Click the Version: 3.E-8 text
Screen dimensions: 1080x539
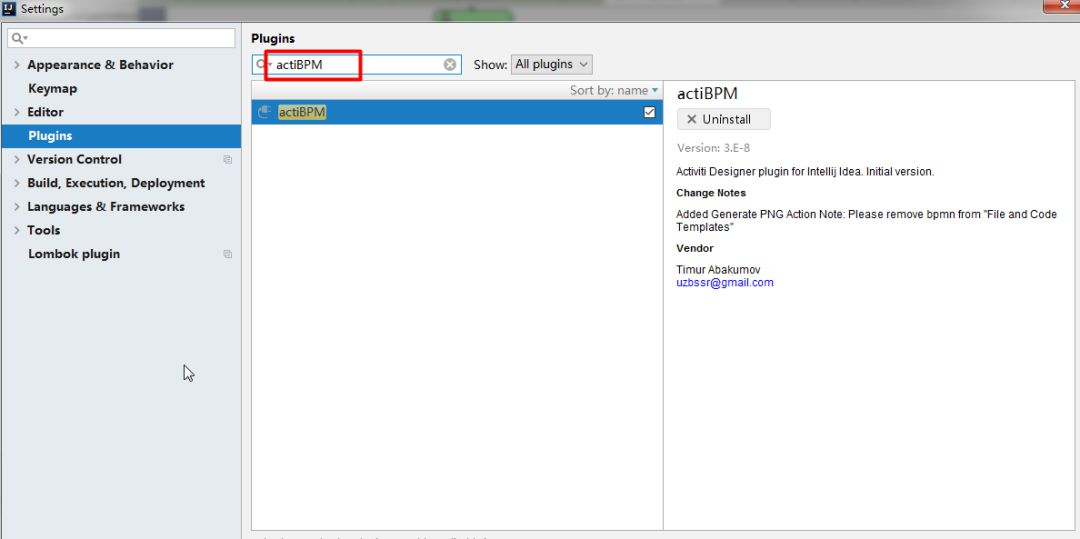[713, 148]
